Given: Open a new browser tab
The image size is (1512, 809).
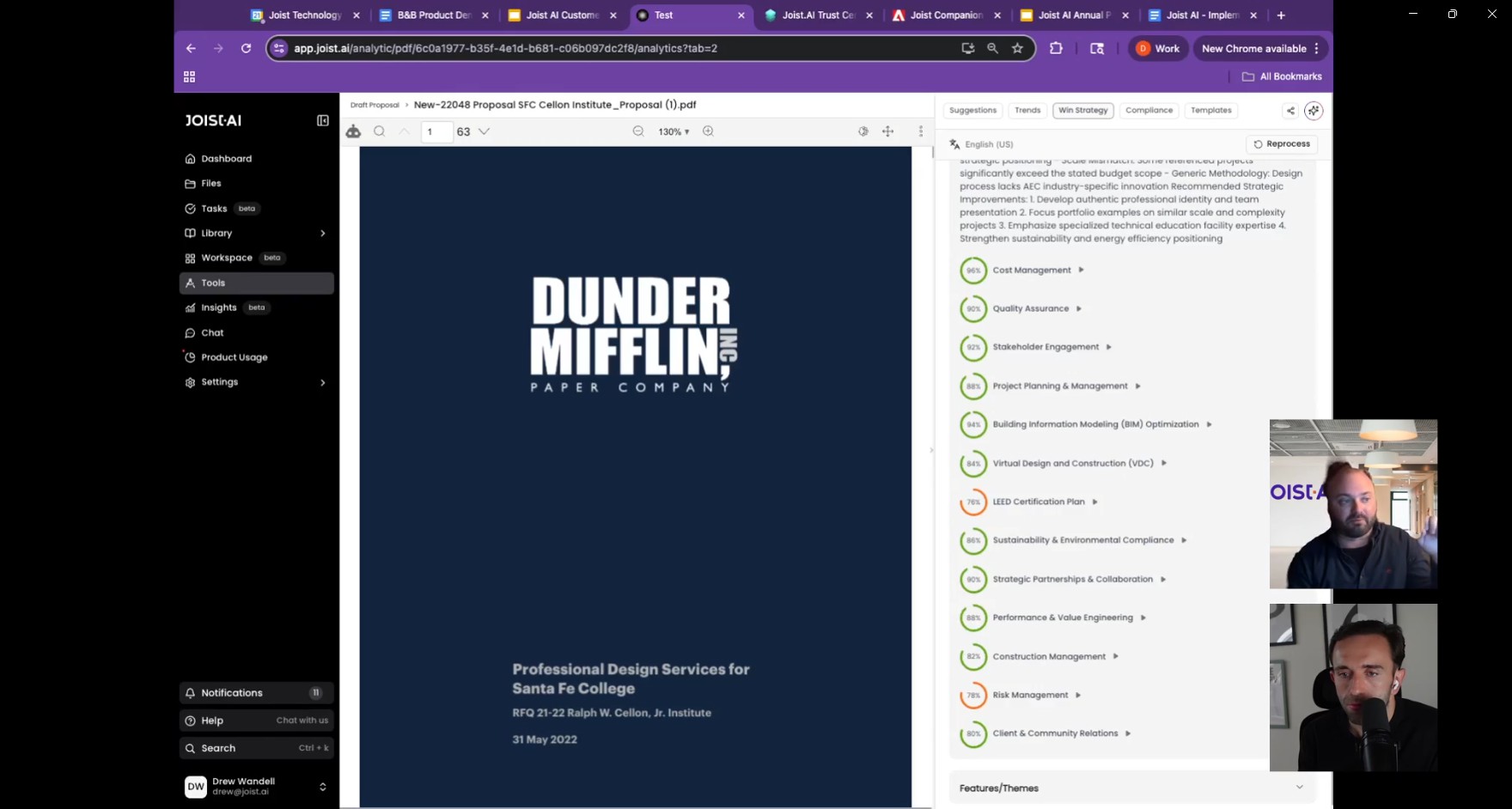Looking at the screenshot, I should coord(1281,15).
